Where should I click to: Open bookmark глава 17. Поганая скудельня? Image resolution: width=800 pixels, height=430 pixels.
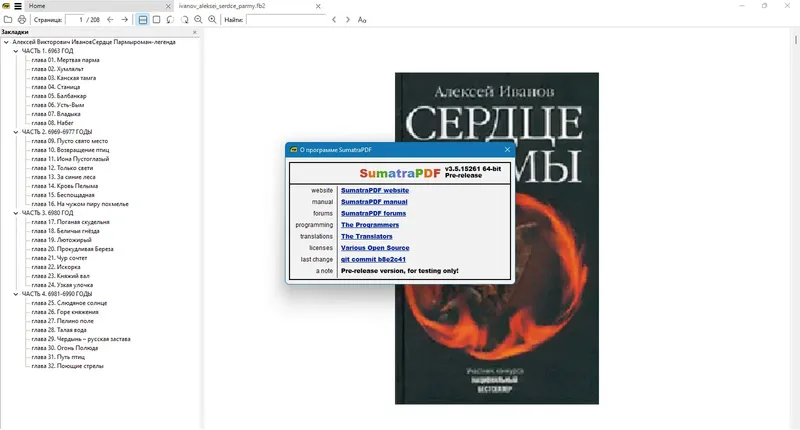[x=70, y=222]
